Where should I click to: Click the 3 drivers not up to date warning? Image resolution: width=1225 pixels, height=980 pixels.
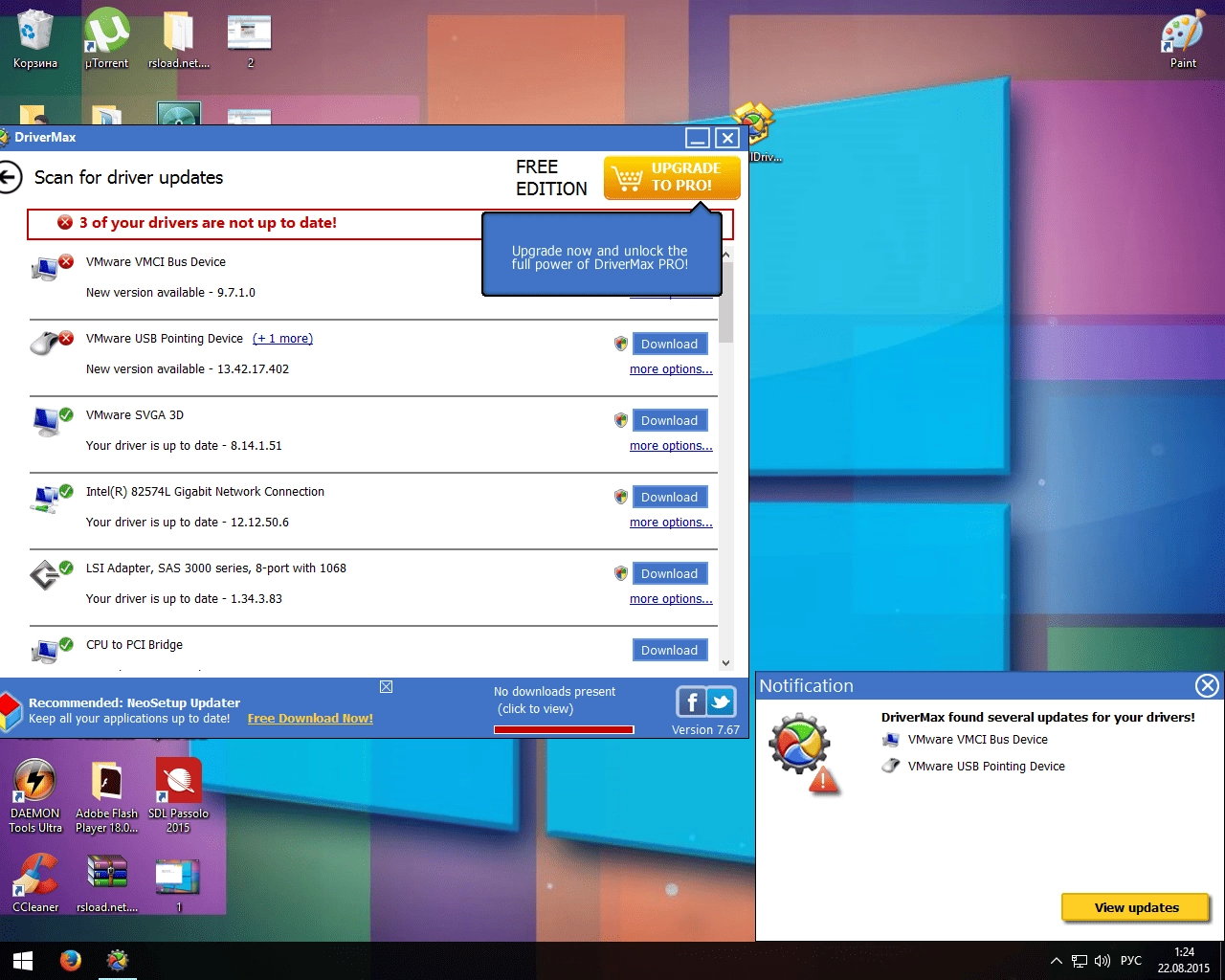[208, 223]
